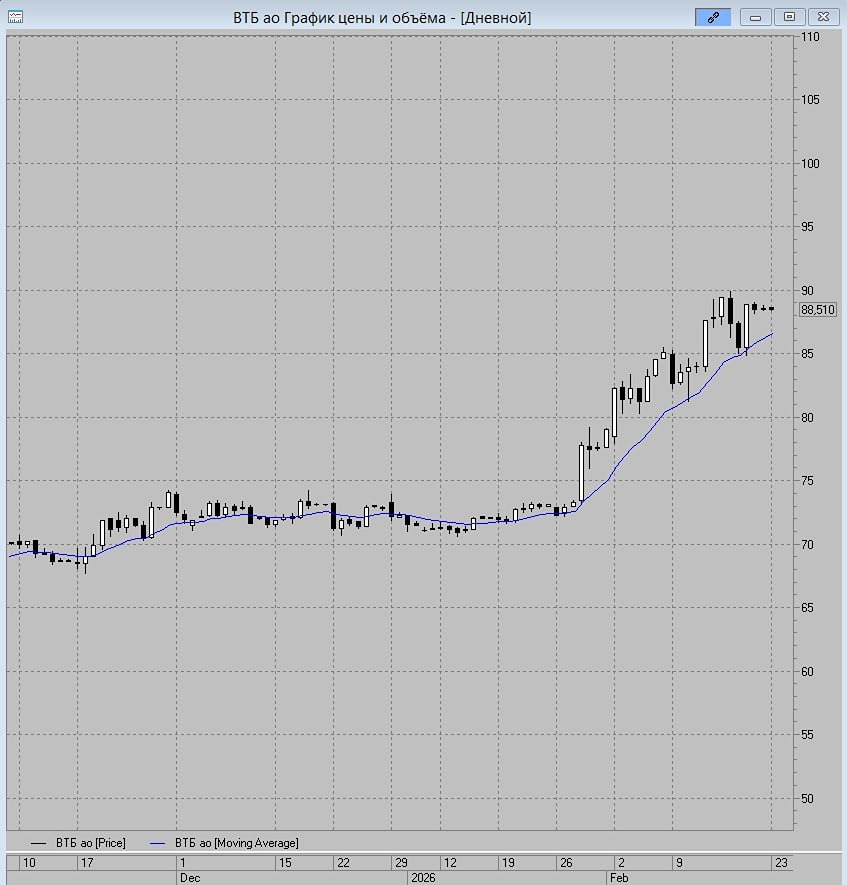Maximize the VTB chart window
The height and width of the screenshot is (885, 847).
(789, 17)
